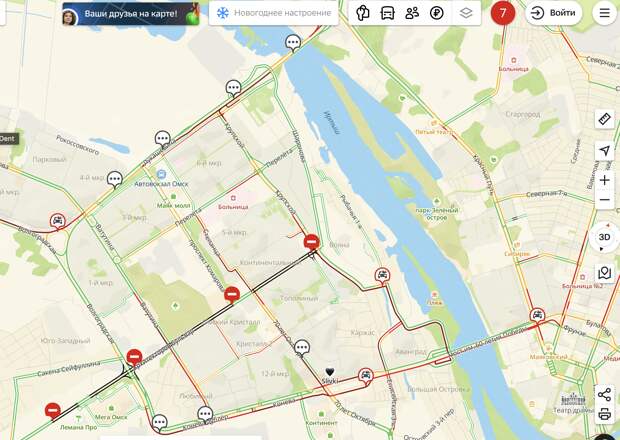Screen dimensions: 620x440
Task: Locate me with the navigation arrow
Action: [x=604, y=151]
